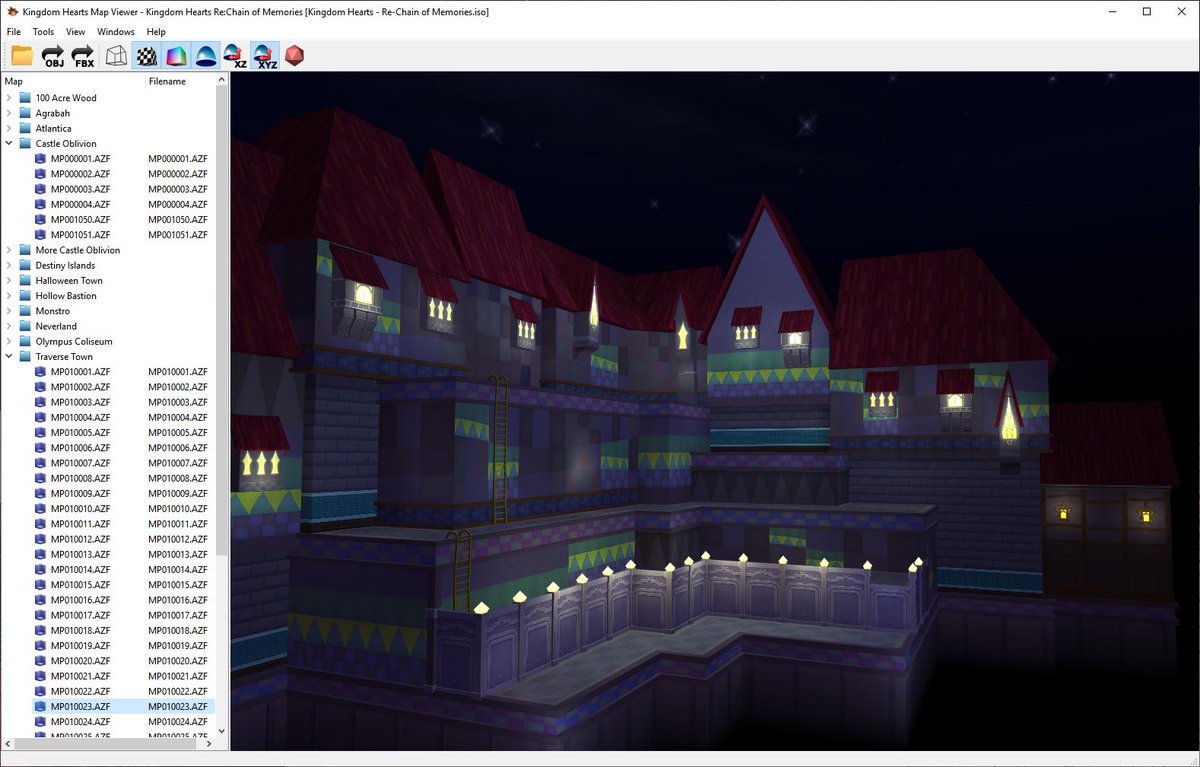
Task: Select map MP010019.AZF
Action: 80,645
